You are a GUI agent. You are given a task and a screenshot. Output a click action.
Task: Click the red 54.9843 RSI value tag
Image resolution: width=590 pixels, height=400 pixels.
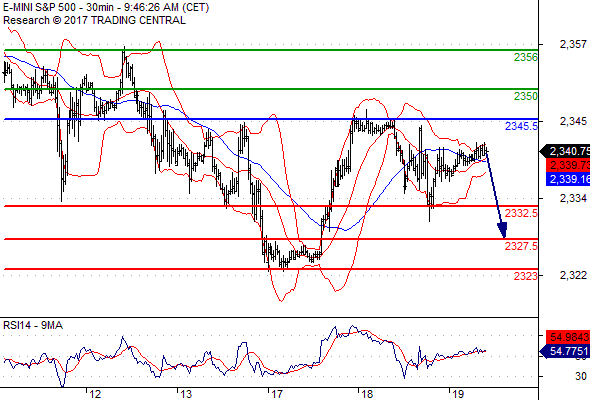[568, 336]
